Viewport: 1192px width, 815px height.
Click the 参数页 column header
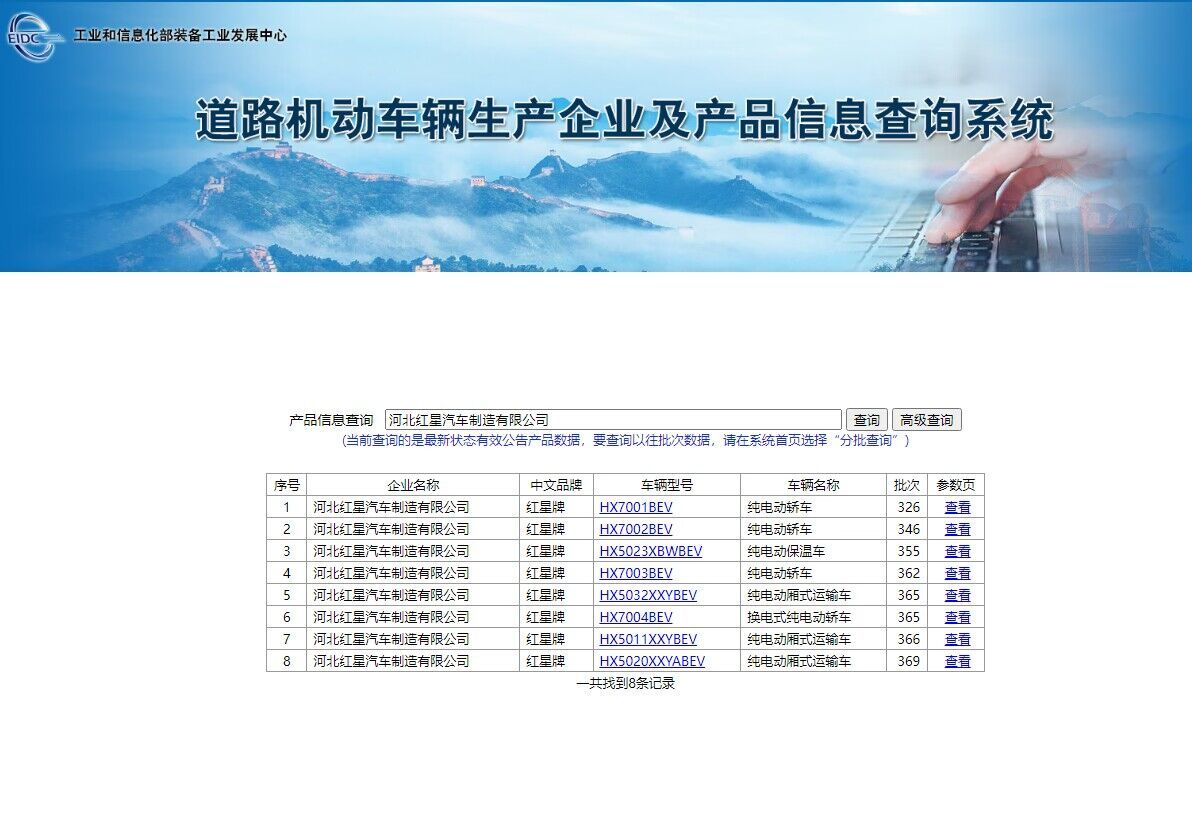956,485
